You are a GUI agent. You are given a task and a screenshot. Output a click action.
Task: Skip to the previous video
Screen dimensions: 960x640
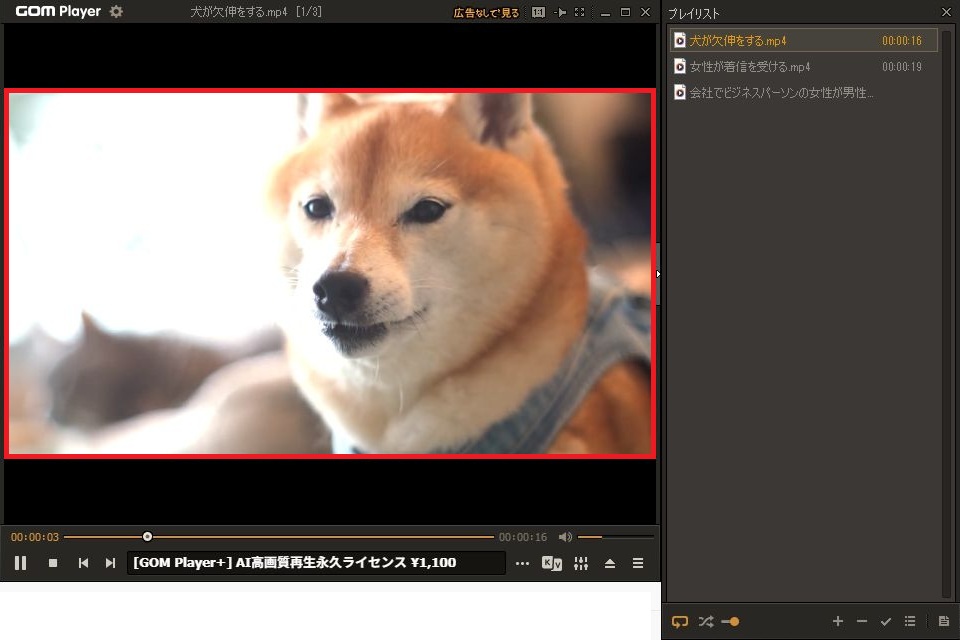(83, 563)
